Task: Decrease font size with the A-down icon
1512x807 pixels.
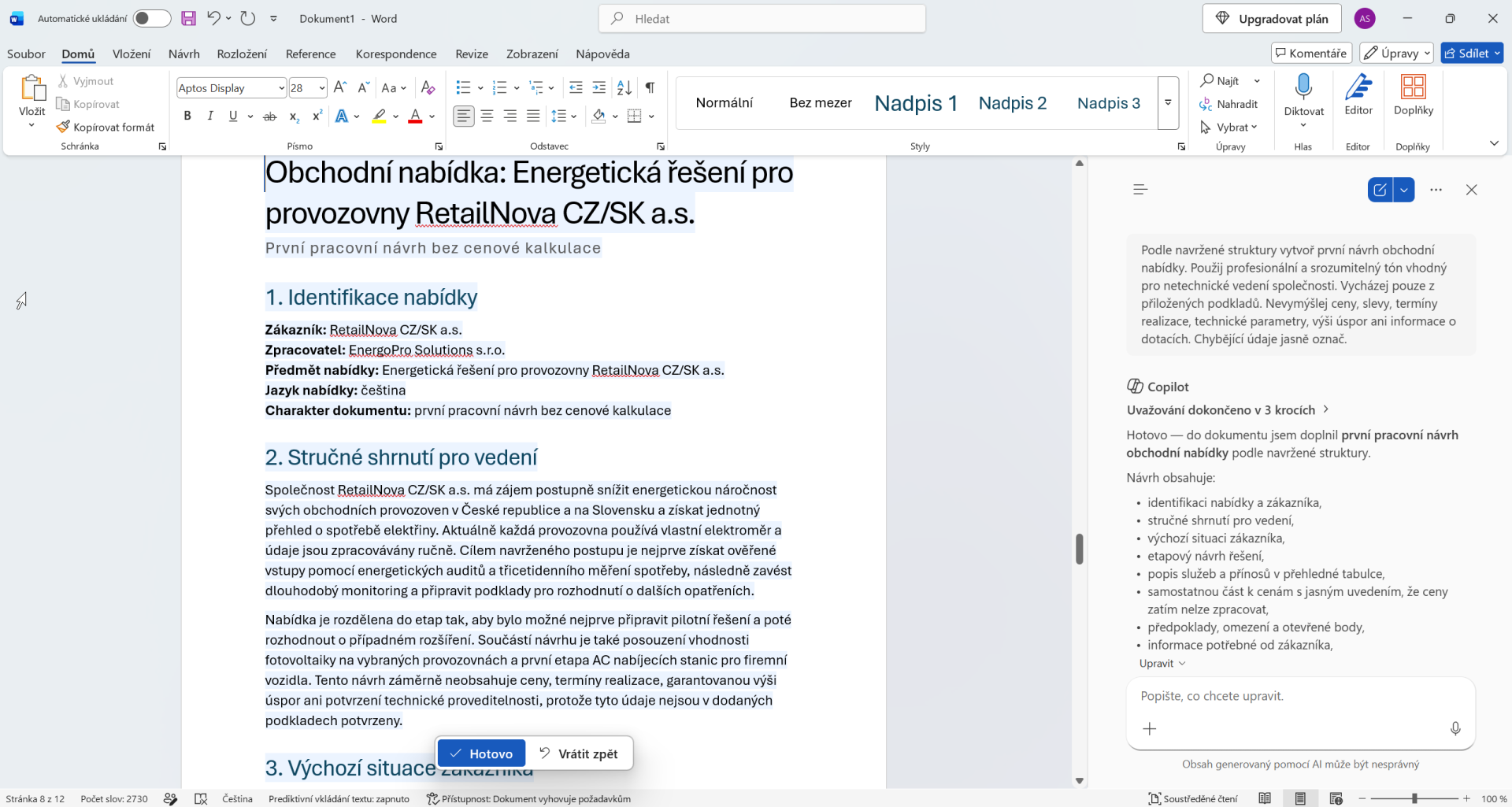Action: [363, 87]
